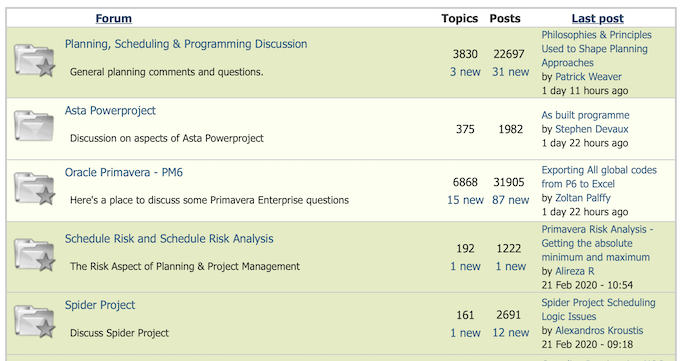Viewport: 680px width, 361px height.
Task: Click post count 1982
Action: point(510,129)
